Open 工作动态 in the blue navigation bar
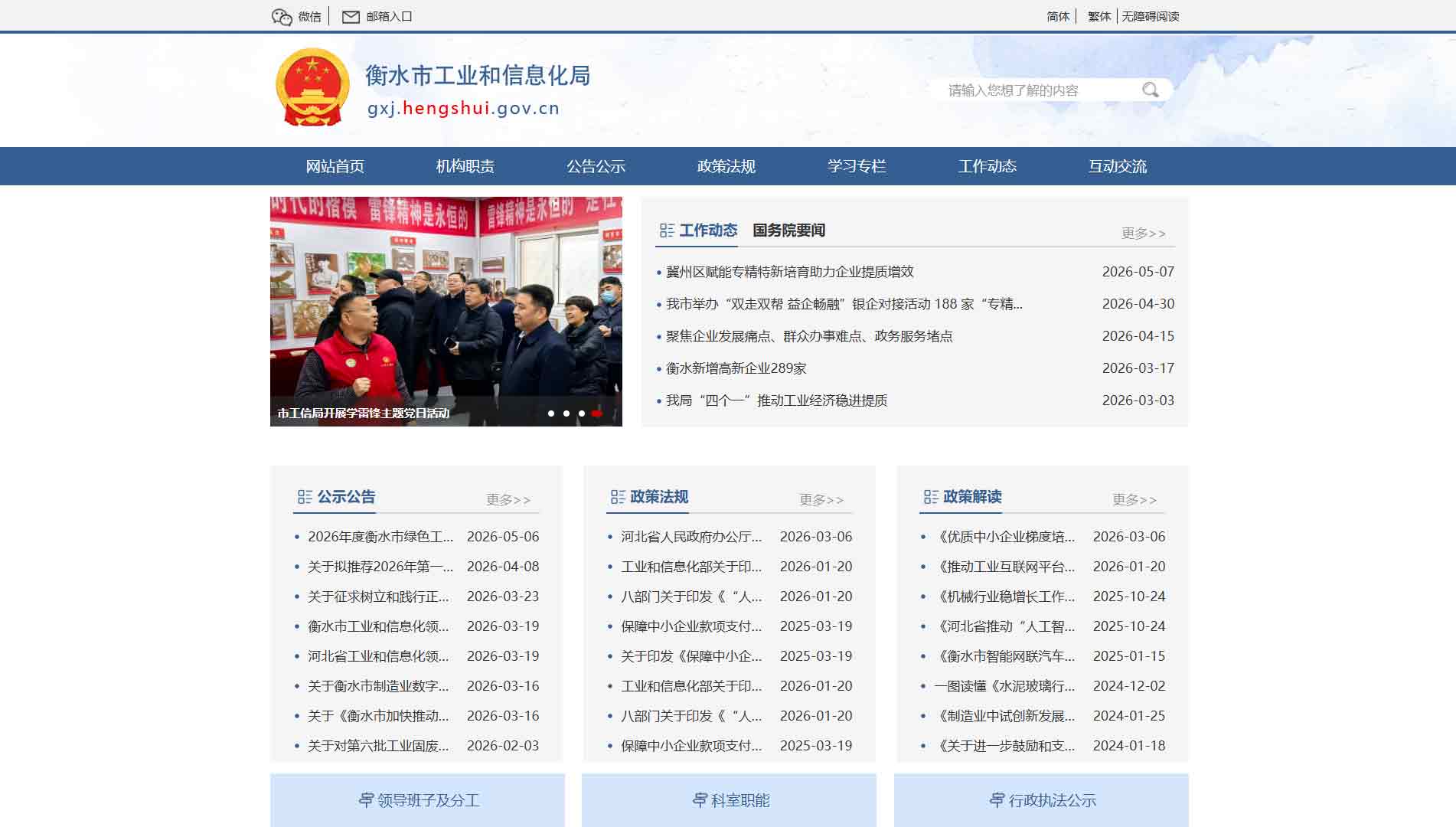Screen dimensions: 1456x827 pyautogui.click(x=988, y=166)
